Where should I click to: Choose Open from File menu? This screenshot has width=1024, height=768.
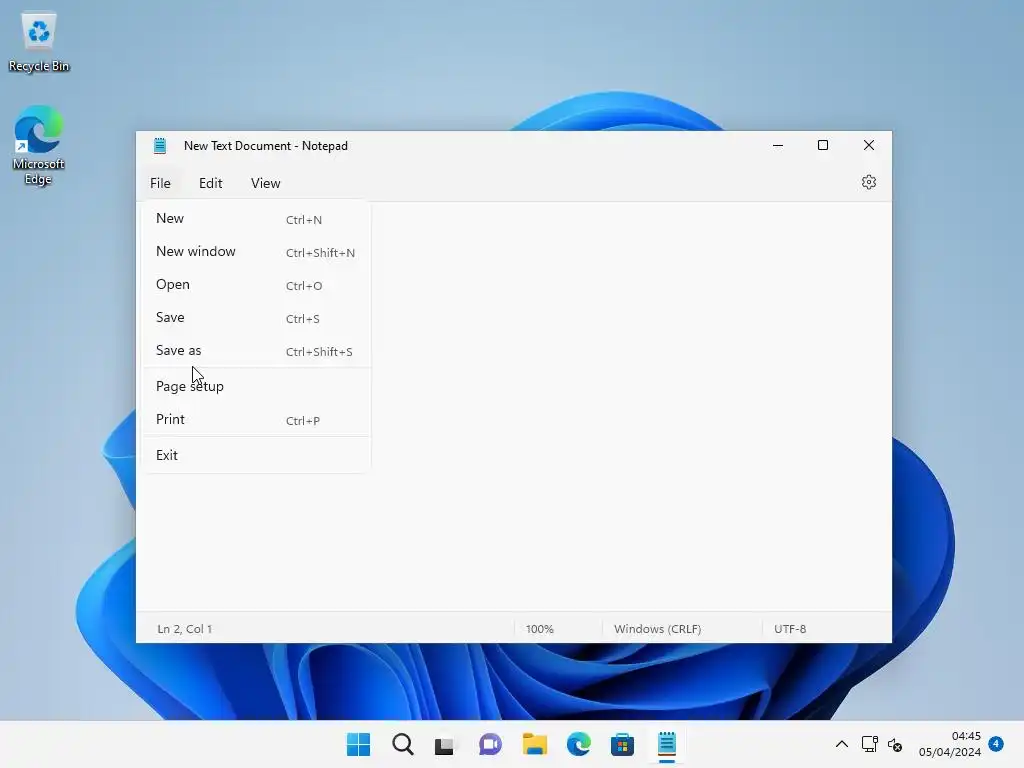coord(256,285)
